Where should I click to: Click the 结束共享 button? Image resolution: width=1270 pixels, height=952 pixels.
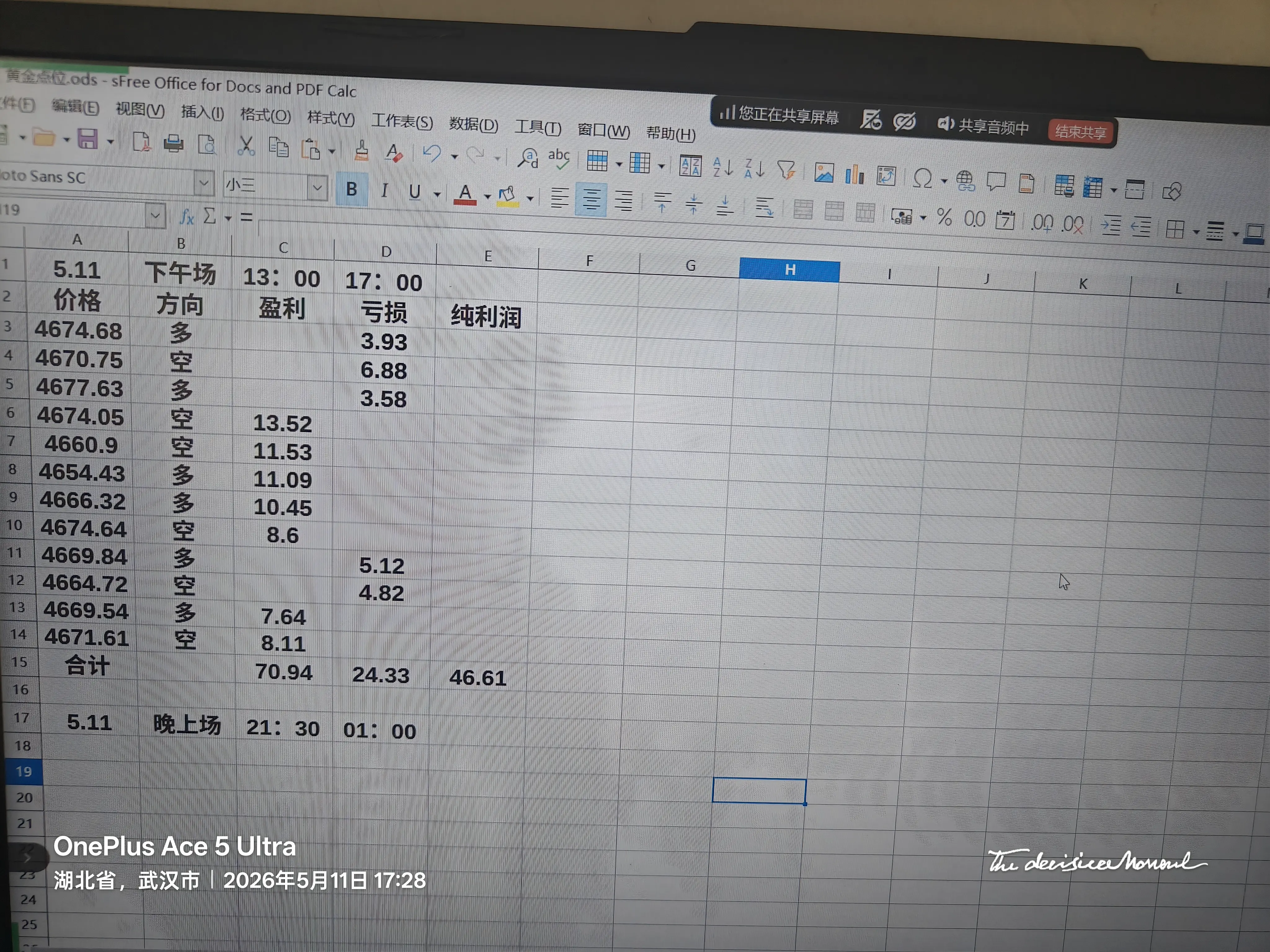[x=1081, y=132]
